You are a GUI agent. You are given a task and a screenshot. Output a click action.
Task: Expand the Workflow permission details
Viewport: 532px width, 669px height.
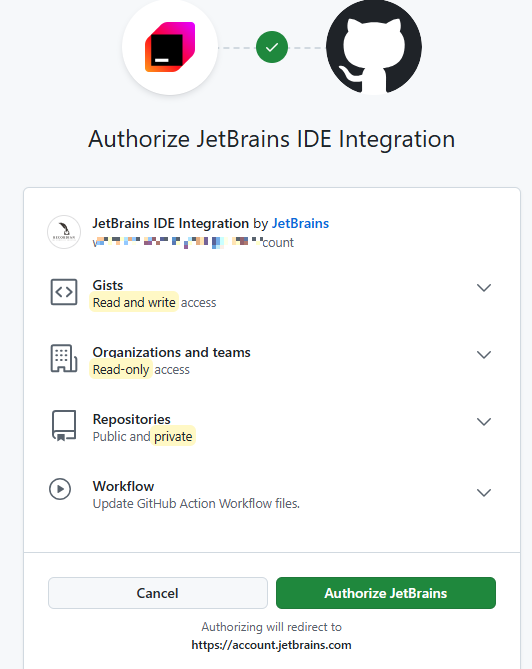[x=484, y=492]
